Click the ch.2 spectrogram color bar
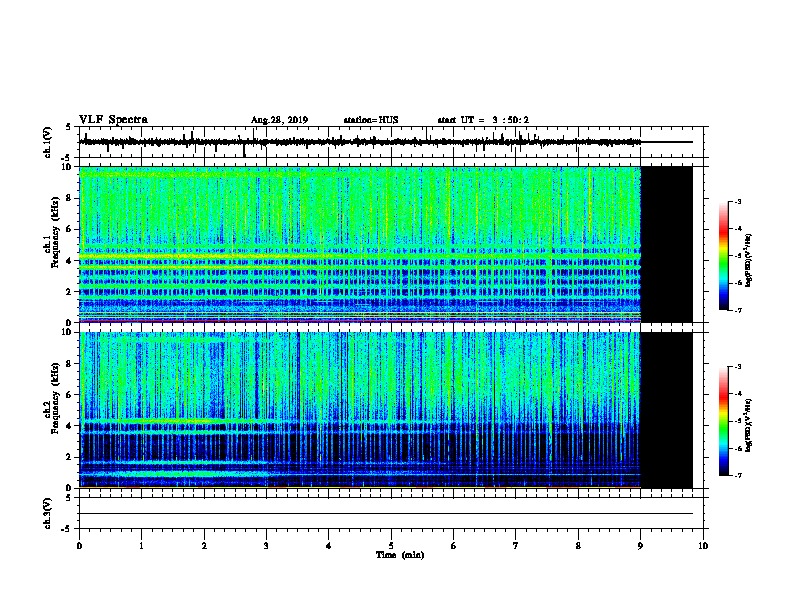 click(723, 421)
